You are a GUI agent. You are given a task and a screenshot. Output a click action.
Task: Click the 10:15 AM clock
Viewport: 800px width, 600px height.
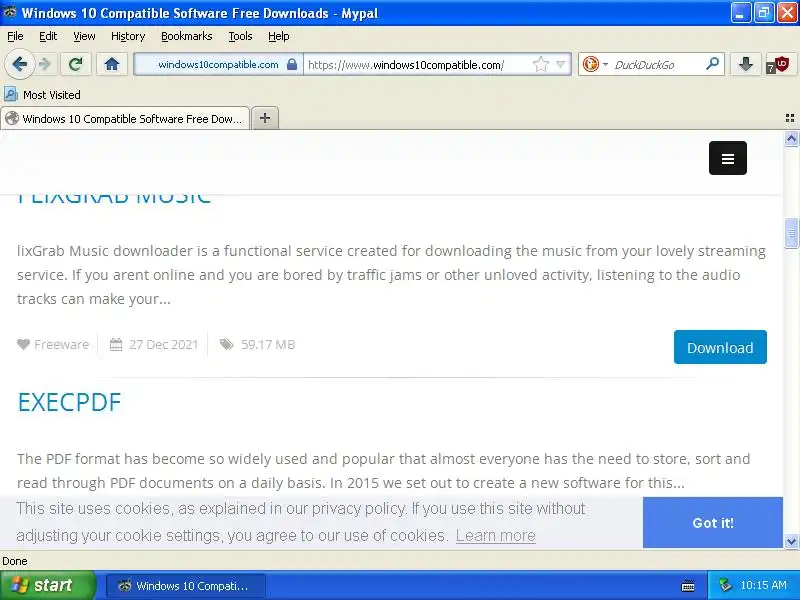763,585
